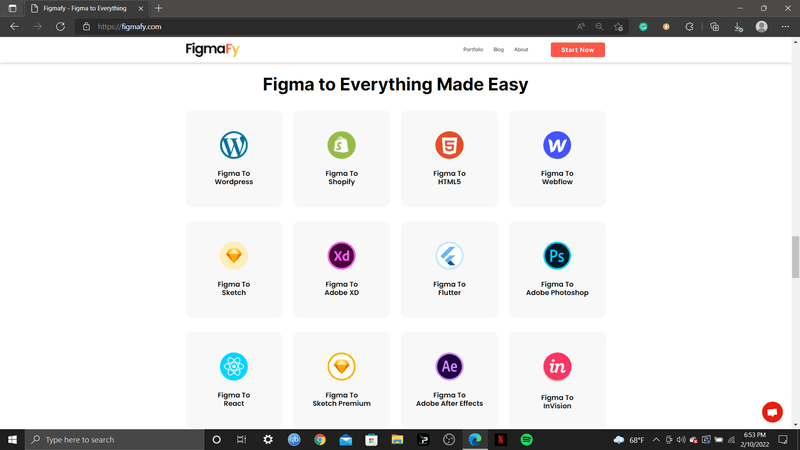800x450 pixels.
Task: Show hidden system tray icons
Action: point(656,439)
